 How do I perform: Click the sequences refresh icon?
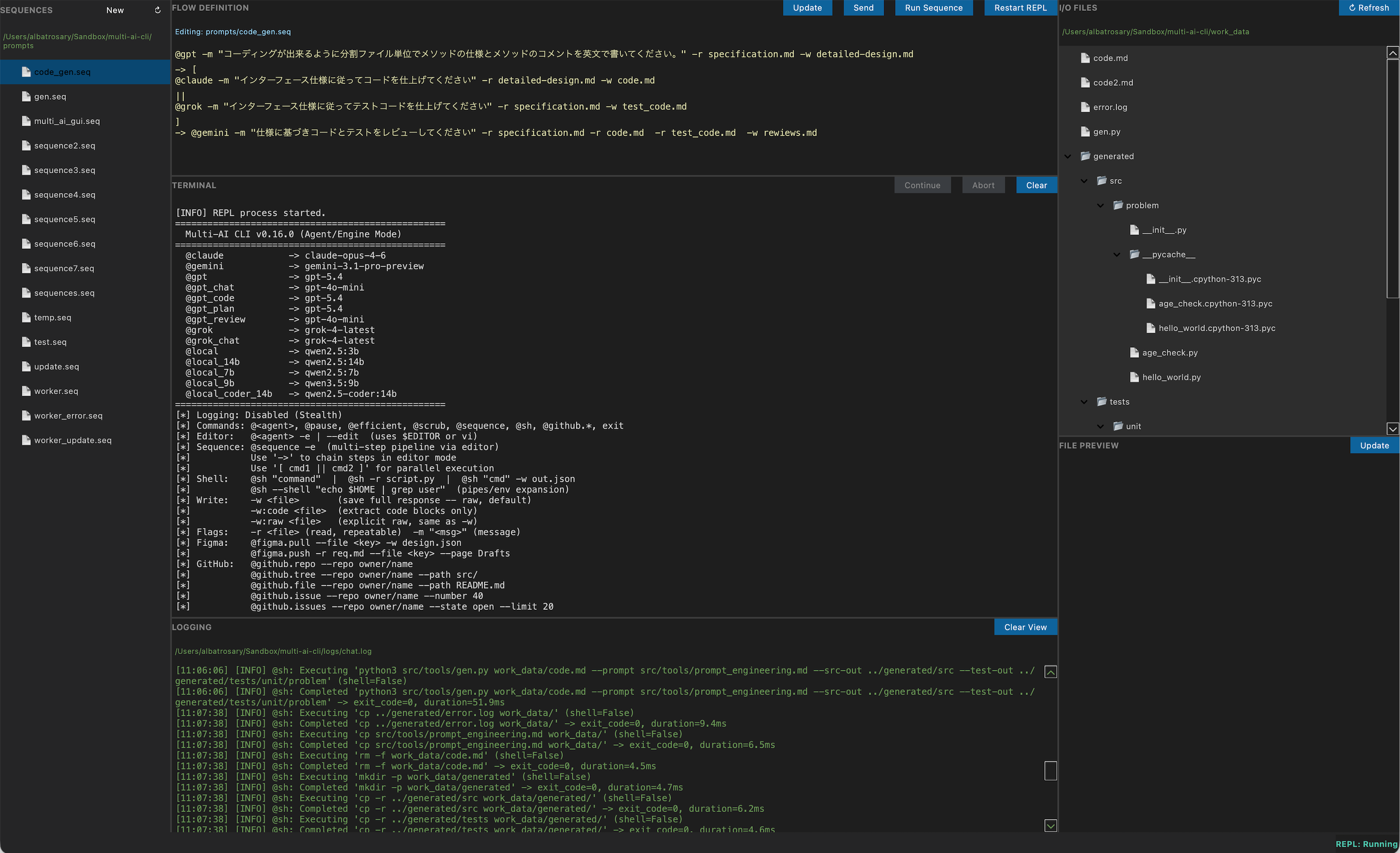[x=157, y=10]
